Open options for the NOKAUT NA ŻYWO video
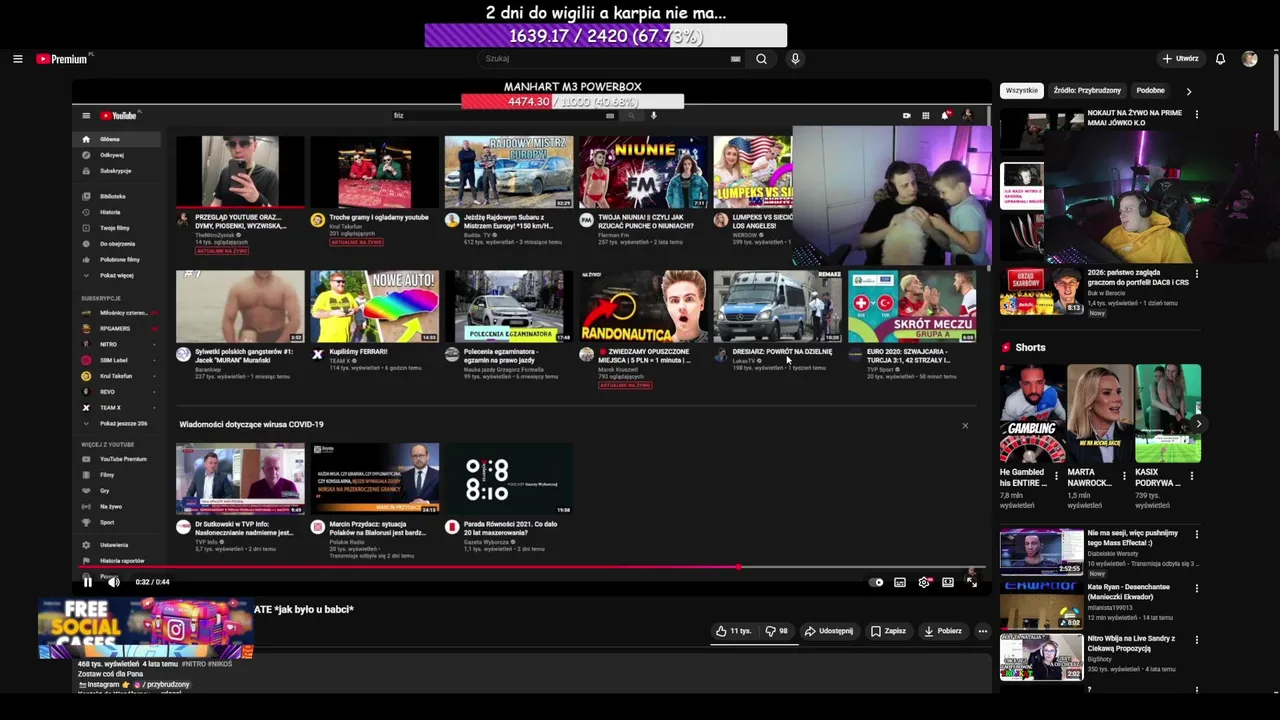 1196,115
